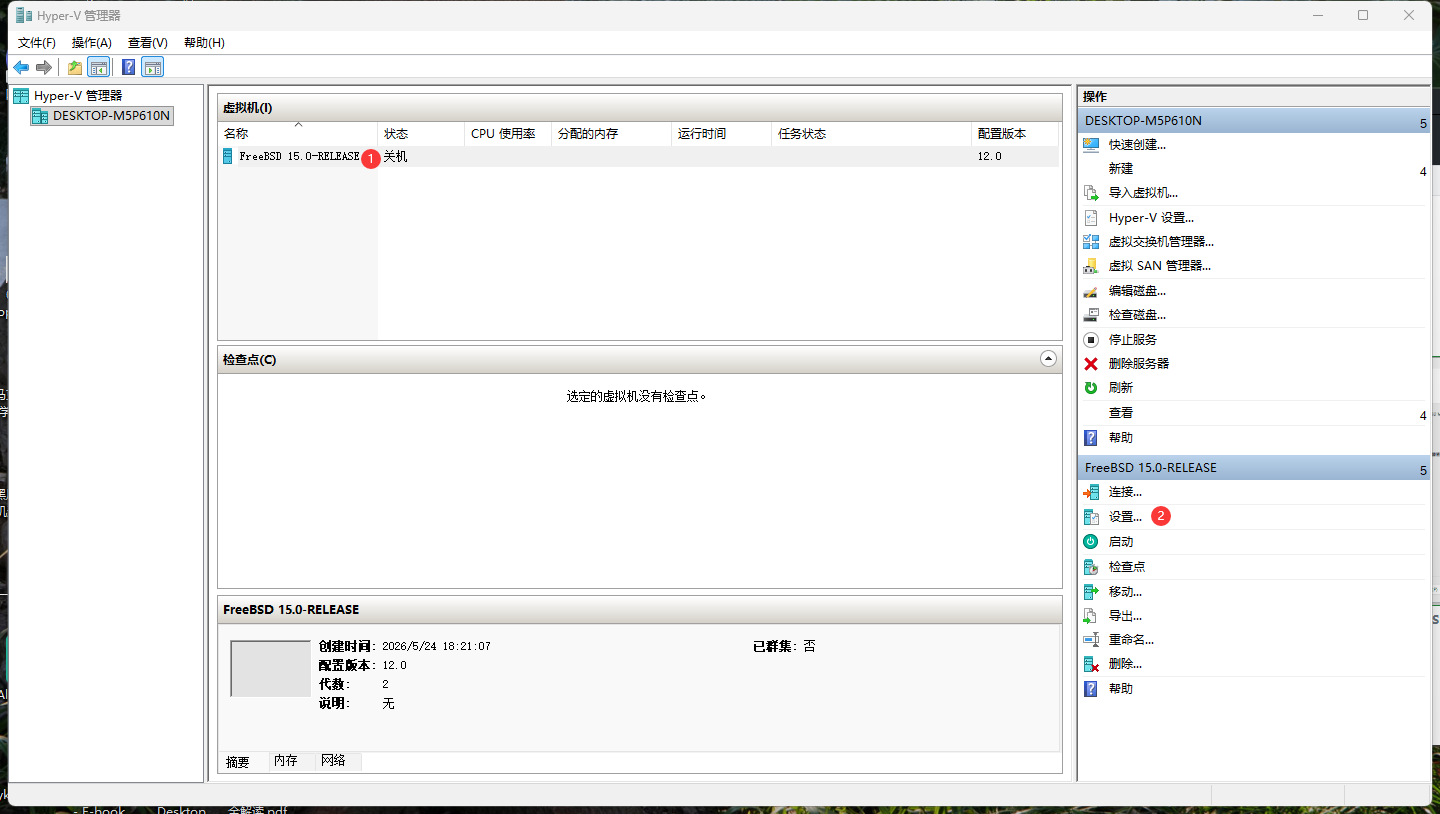Open the 查看(V) menu
The image size is (1440, 814).
[148, 43]
